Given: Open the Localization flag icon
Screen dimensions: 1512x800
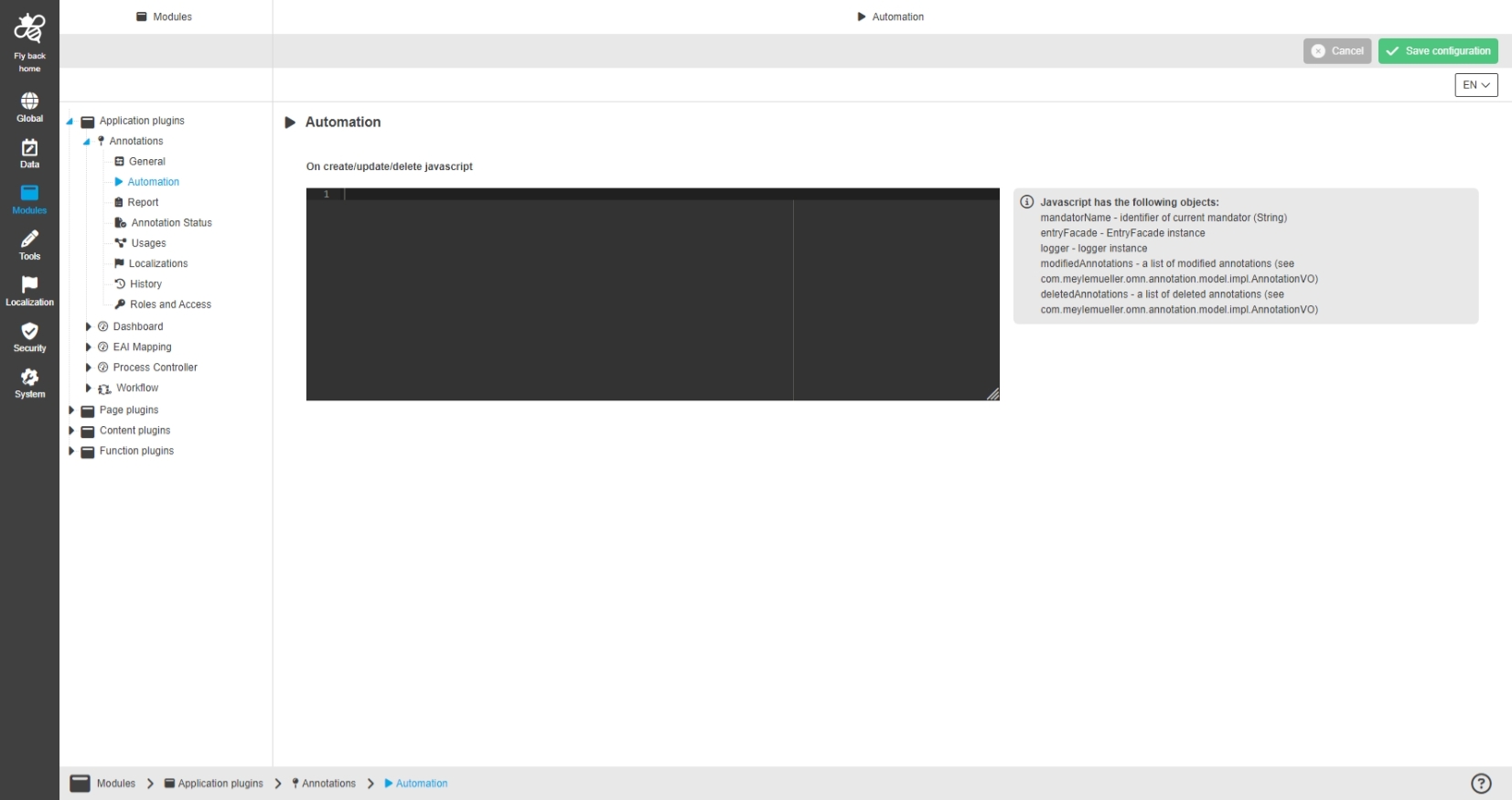Looking at the screenshot, I should point(29,284).
